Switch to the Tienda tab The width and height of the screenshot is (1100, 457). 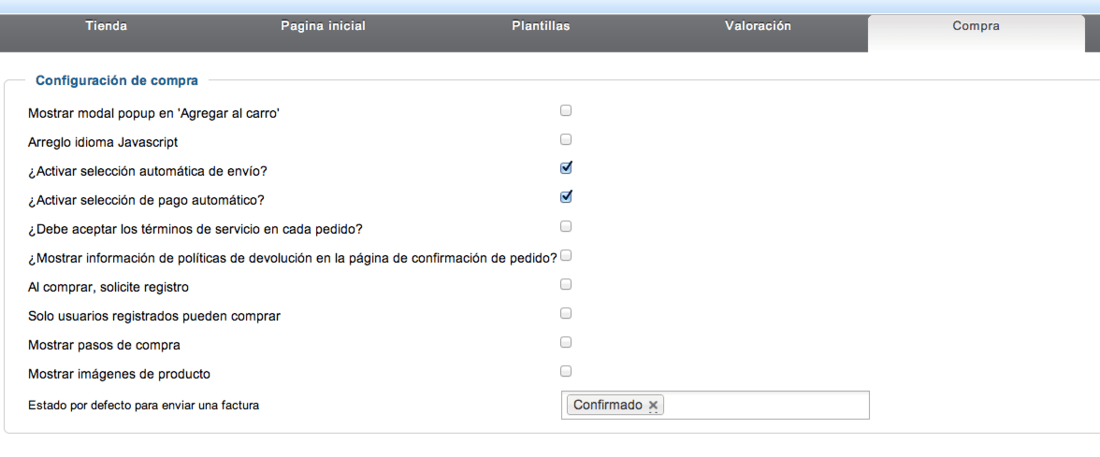106,27
